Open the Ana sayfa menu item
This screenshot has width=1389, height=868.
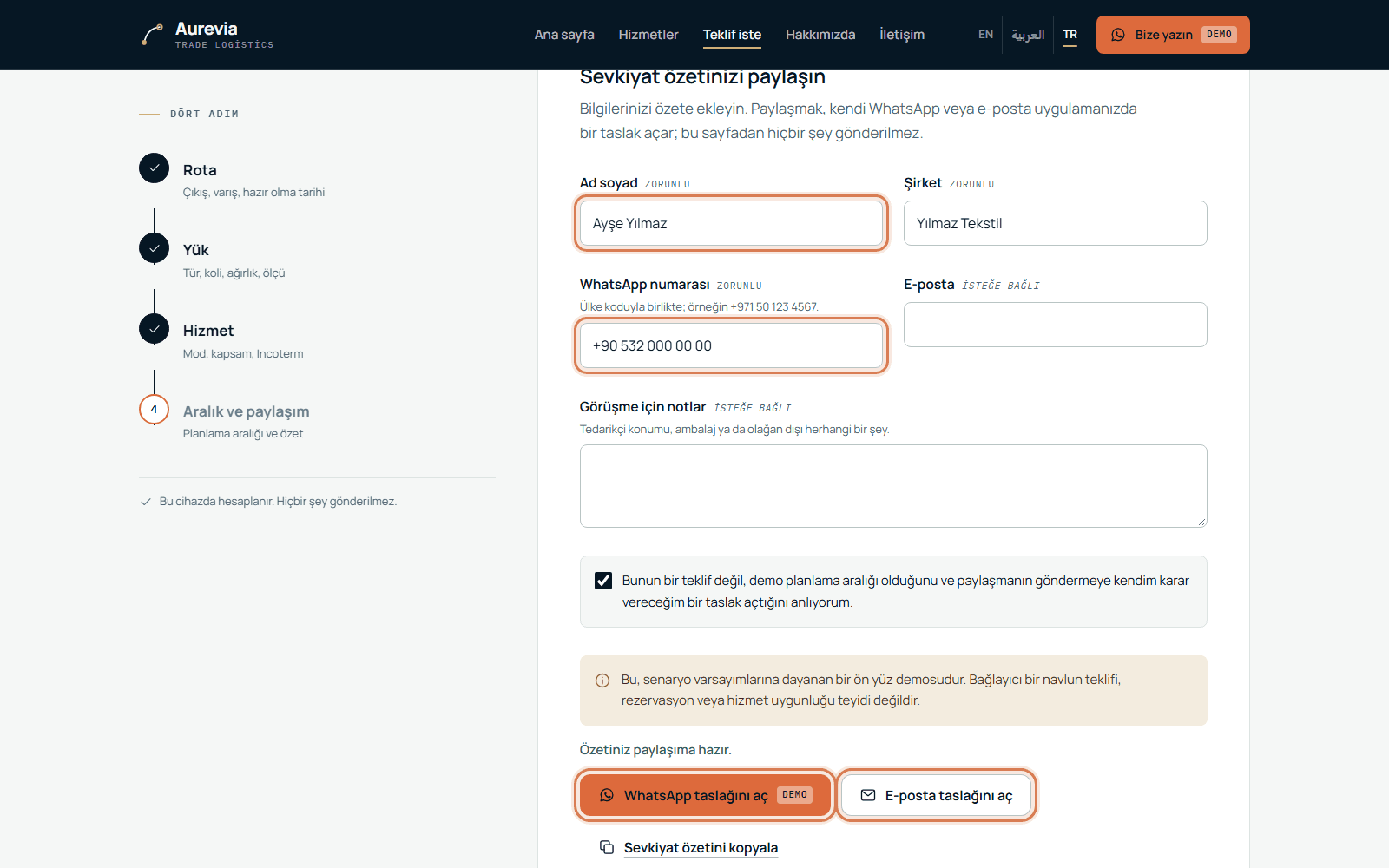564,35
